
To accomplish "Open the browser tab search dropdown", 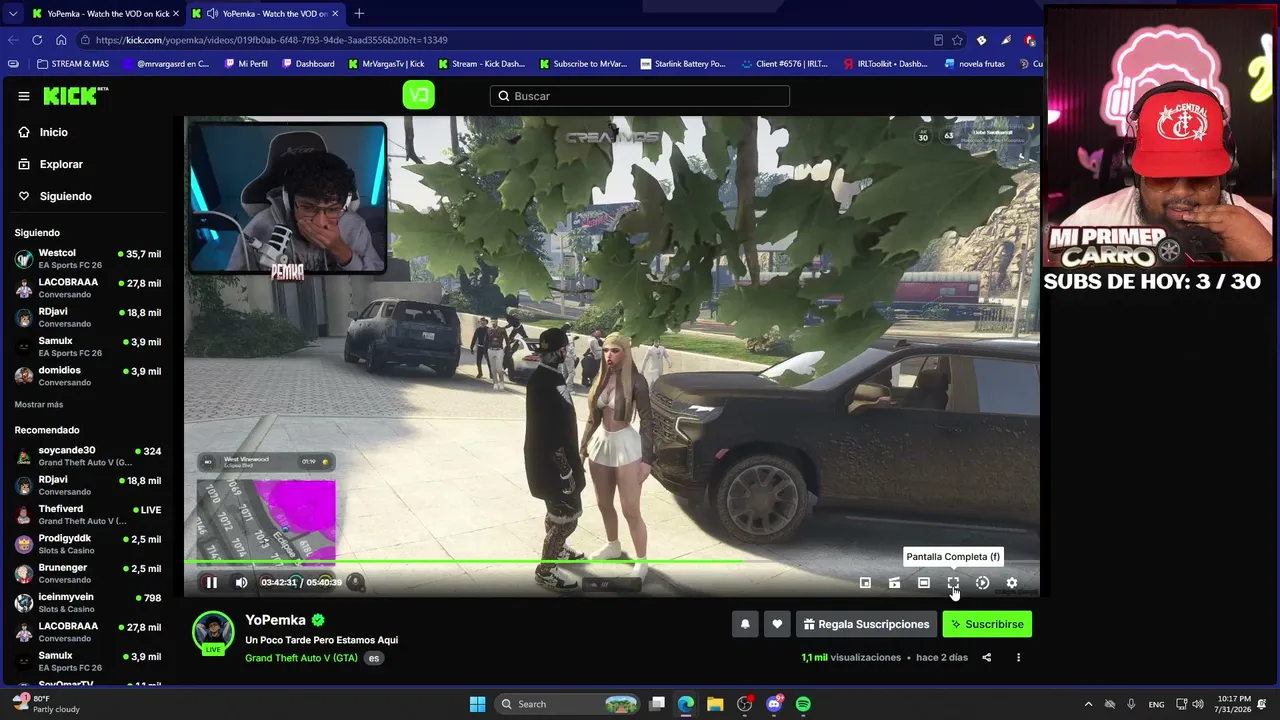I will tap(12, 14).
